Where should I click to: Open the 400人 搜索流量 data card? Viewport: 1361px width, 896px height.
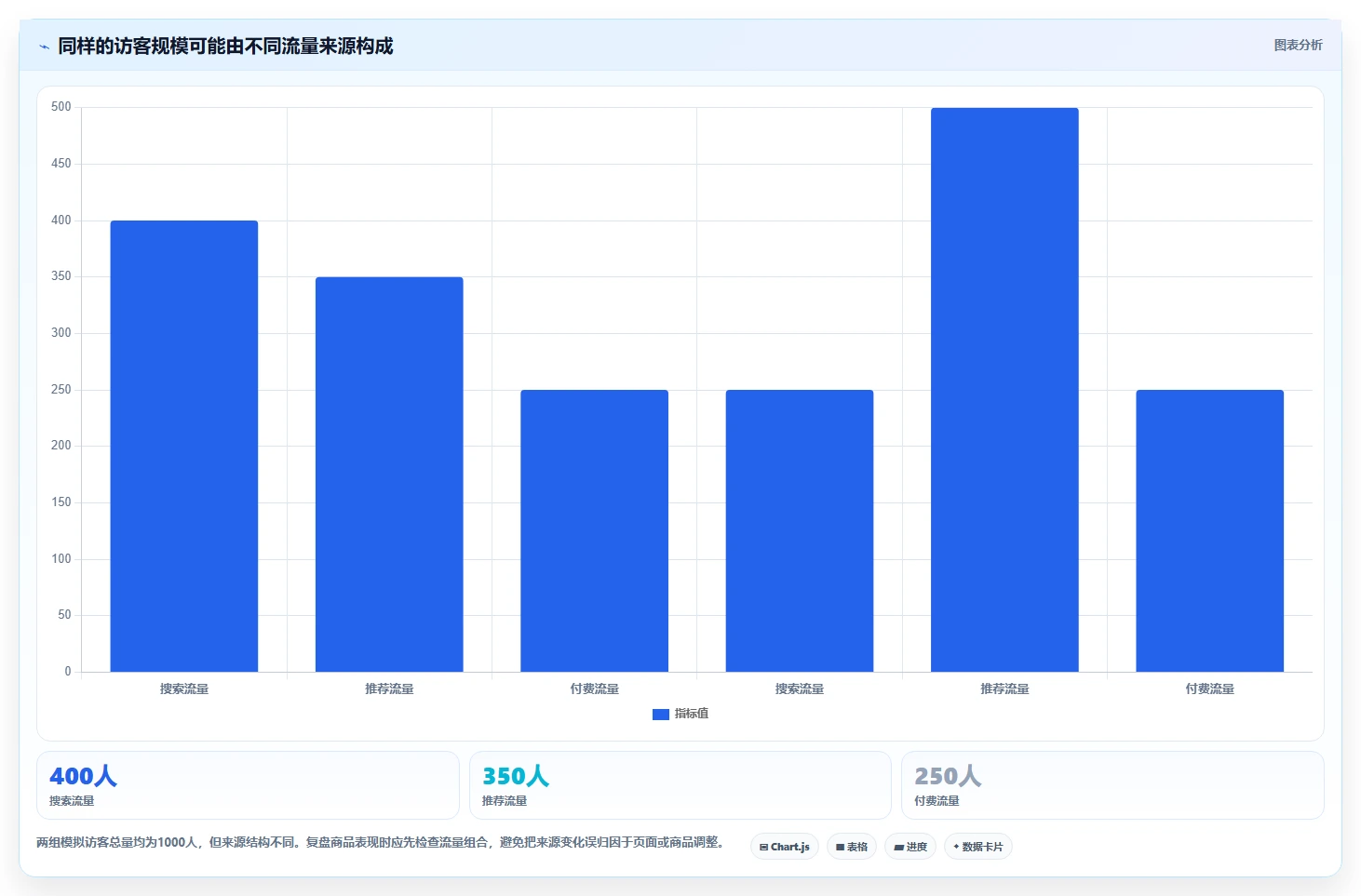pyautogui.click(x=248, y=785)
